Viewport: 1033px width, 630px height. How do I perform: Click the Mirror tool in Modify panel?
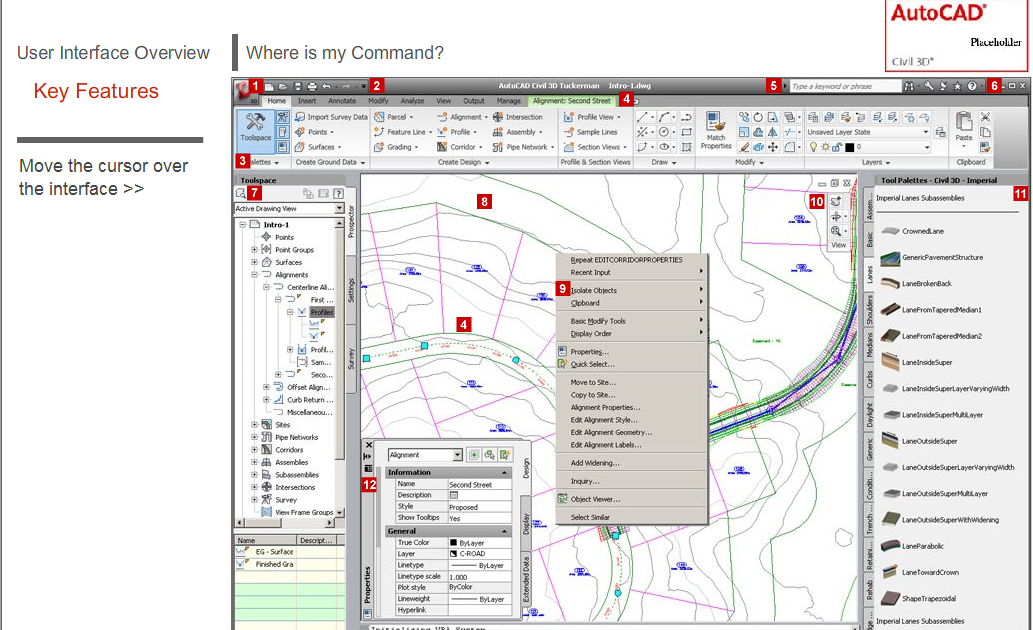click(x=773, y=132)
